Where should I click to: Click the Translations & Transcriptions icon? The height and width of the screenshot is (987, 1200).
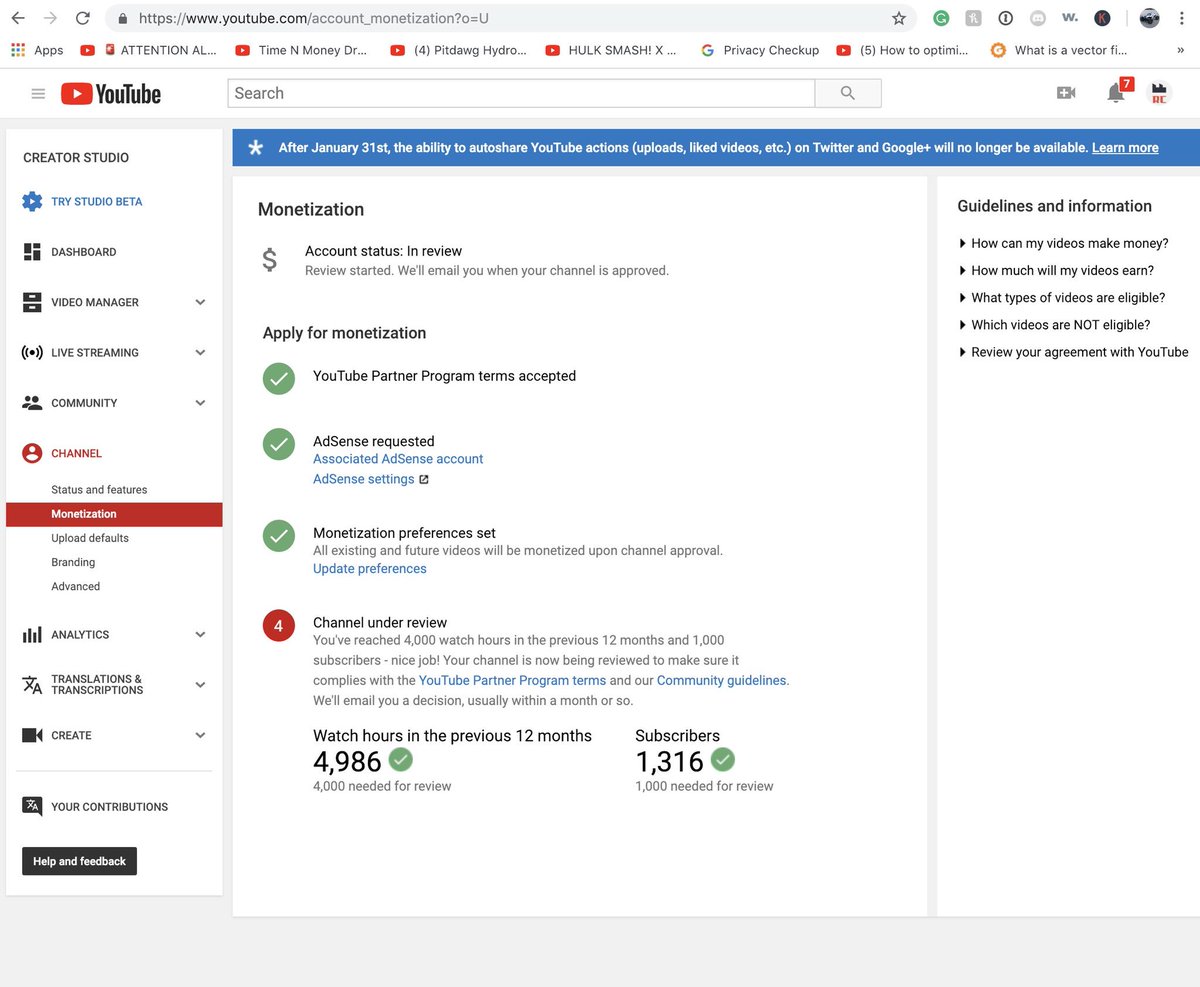[32, 685]
